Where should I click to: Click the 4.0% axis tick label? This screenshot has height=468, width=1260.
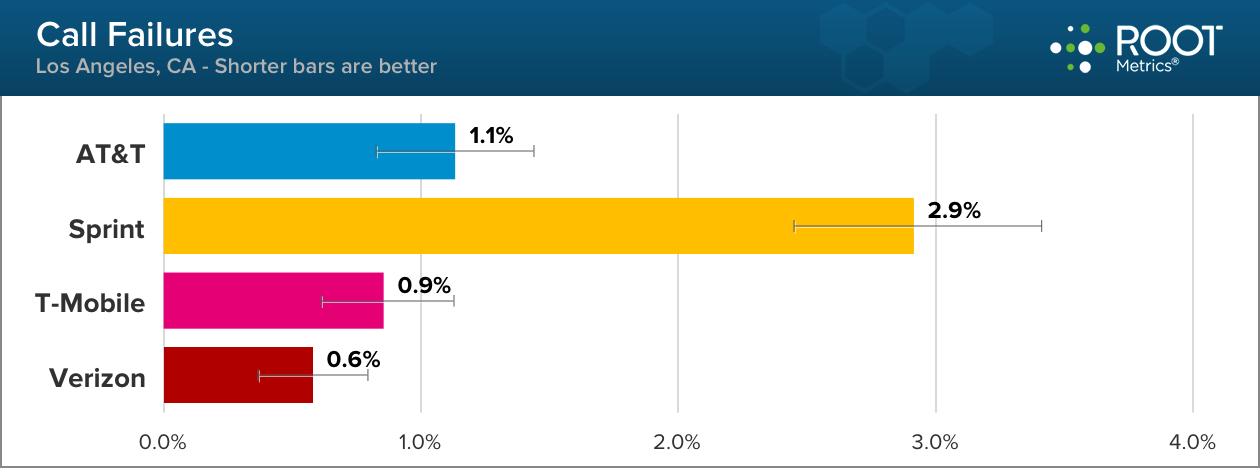[1193, 441]
